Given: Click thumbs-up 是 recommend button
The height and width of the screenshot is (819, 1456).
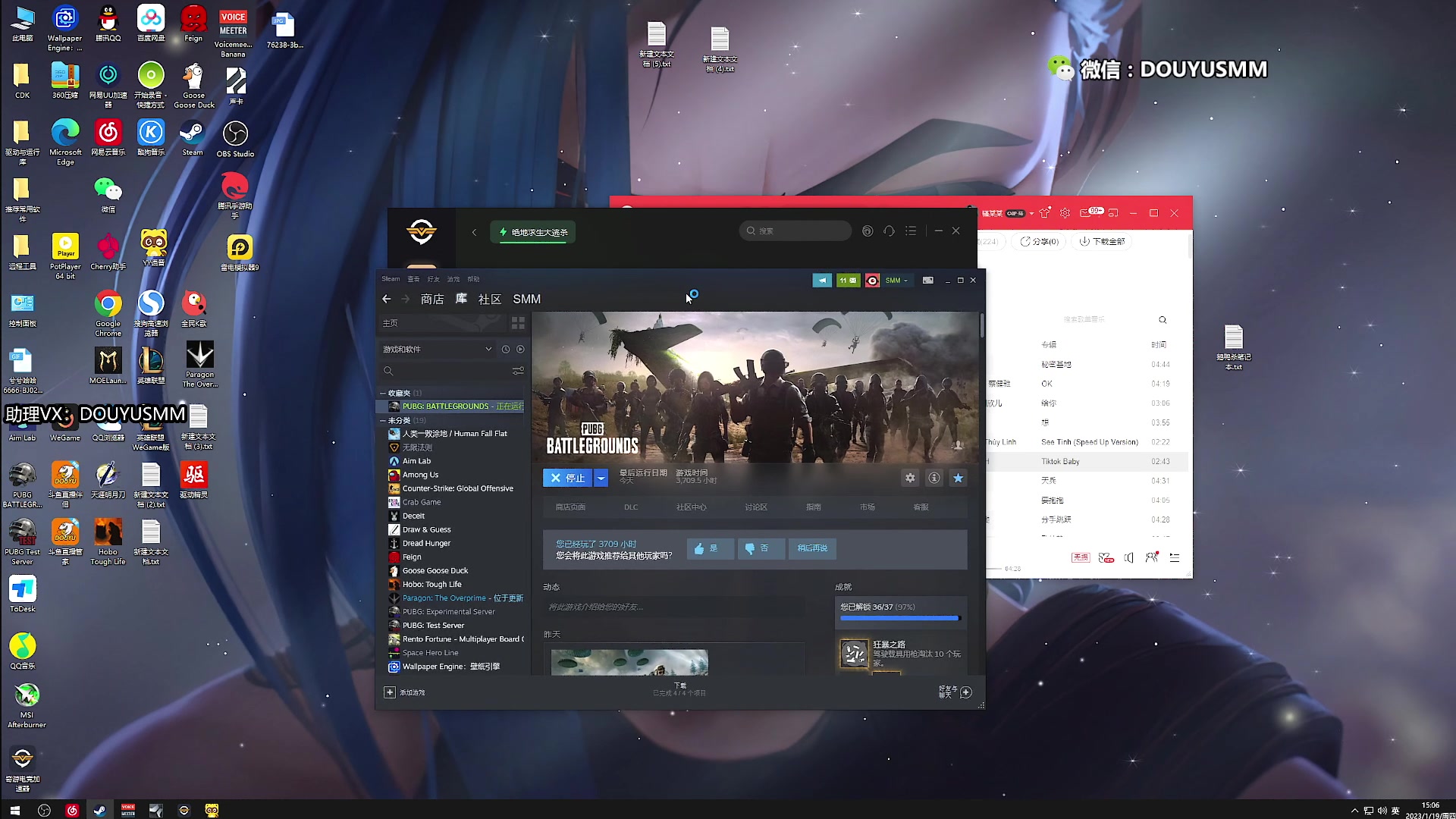Looking at the screenshot, I should click(x=710, y=548).
